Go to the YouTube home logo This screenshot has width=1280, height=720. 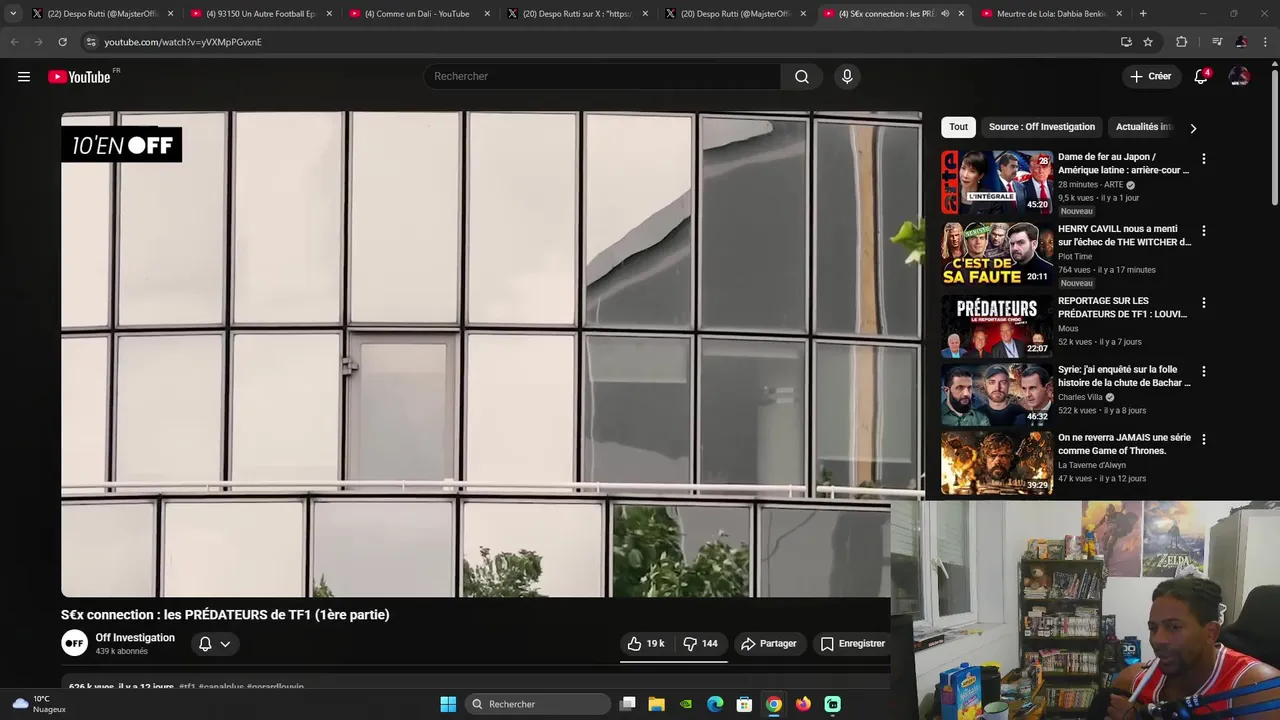(79, 77)
